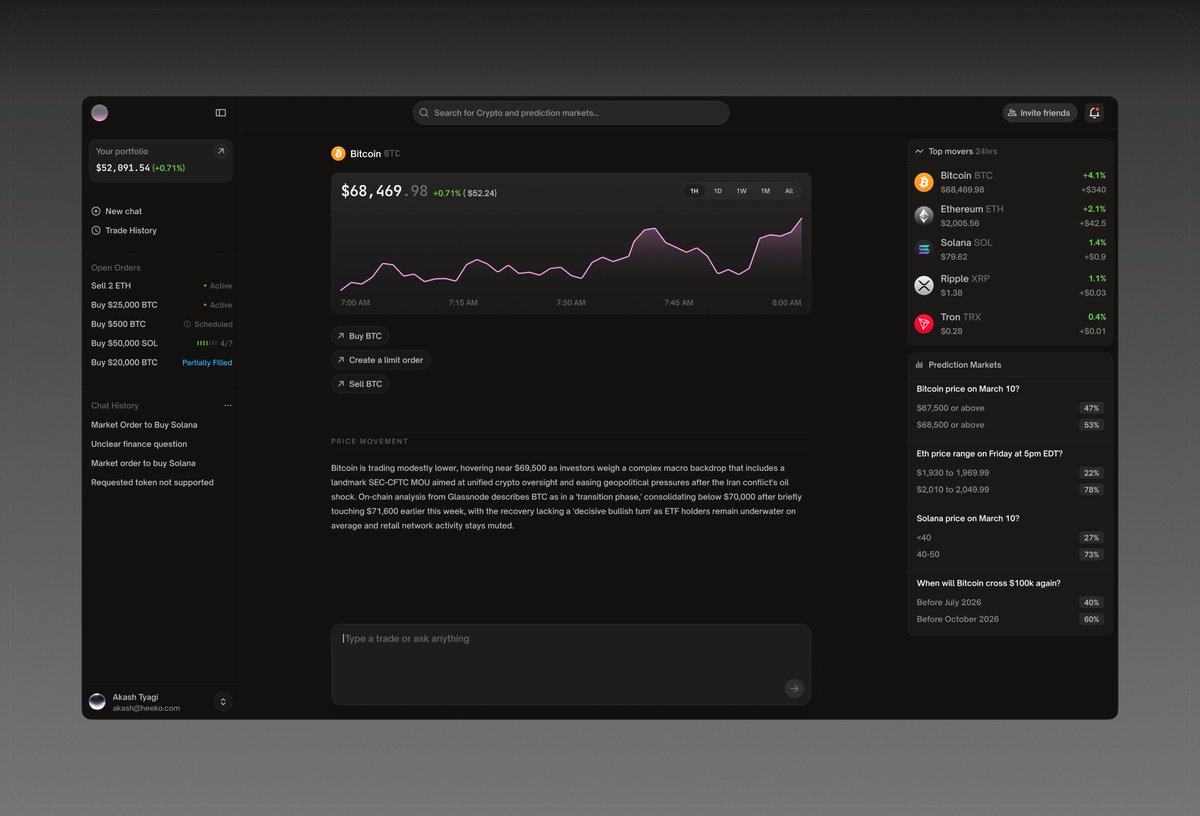The width and height of the screenshot is (1200, 816).
Task: Click Bitcoin's +4.1% change in Top movers
Action: 1094,175
